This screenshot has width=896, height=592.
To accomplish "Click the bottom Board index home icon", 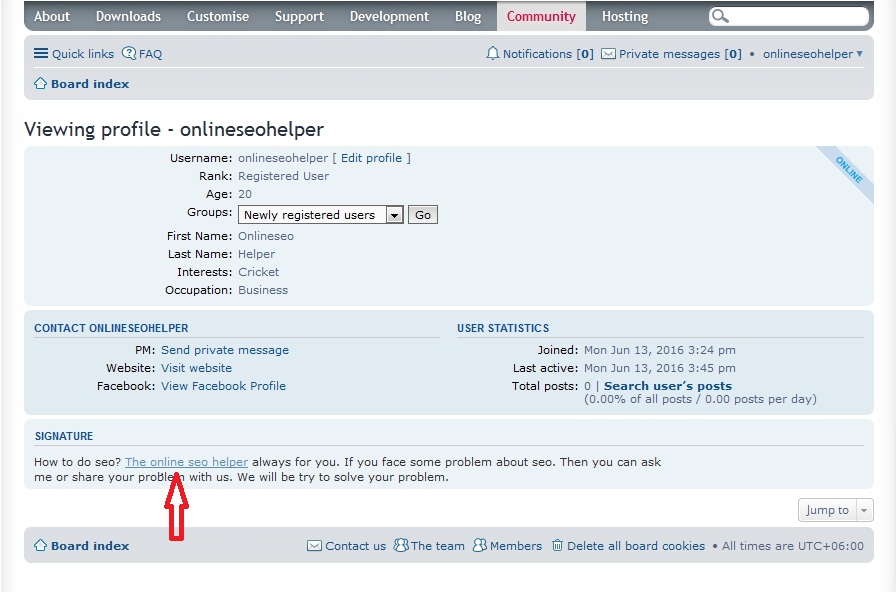I will (39, 546).
